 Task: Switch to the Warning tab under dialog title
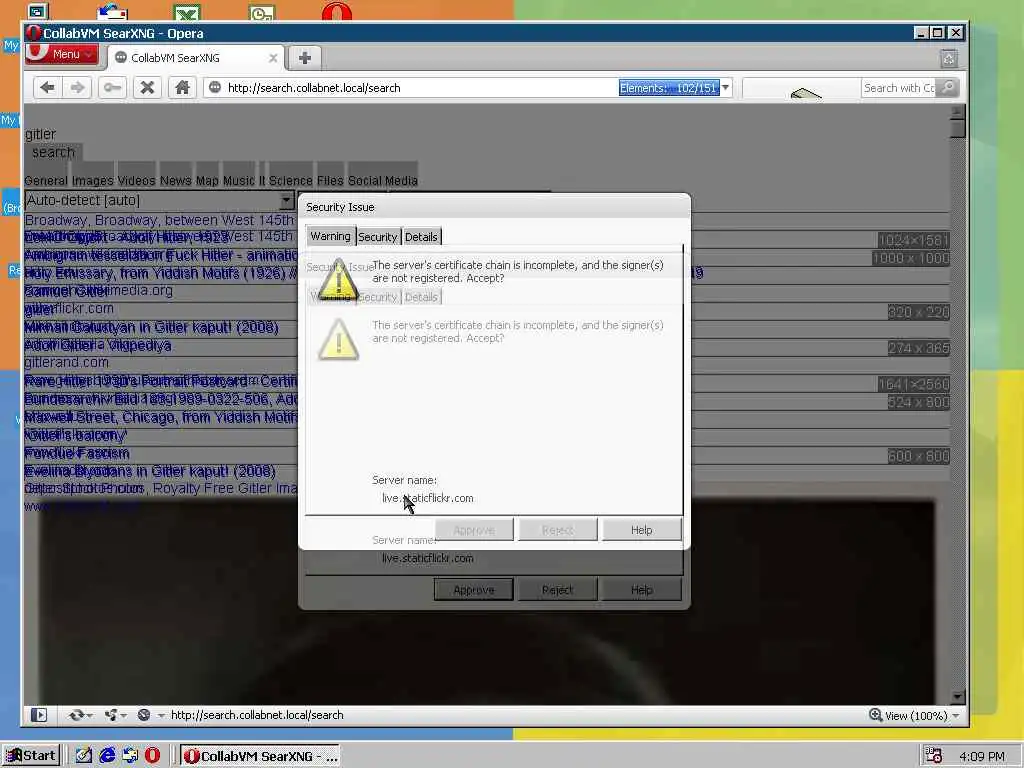click(x=330, y=236)
